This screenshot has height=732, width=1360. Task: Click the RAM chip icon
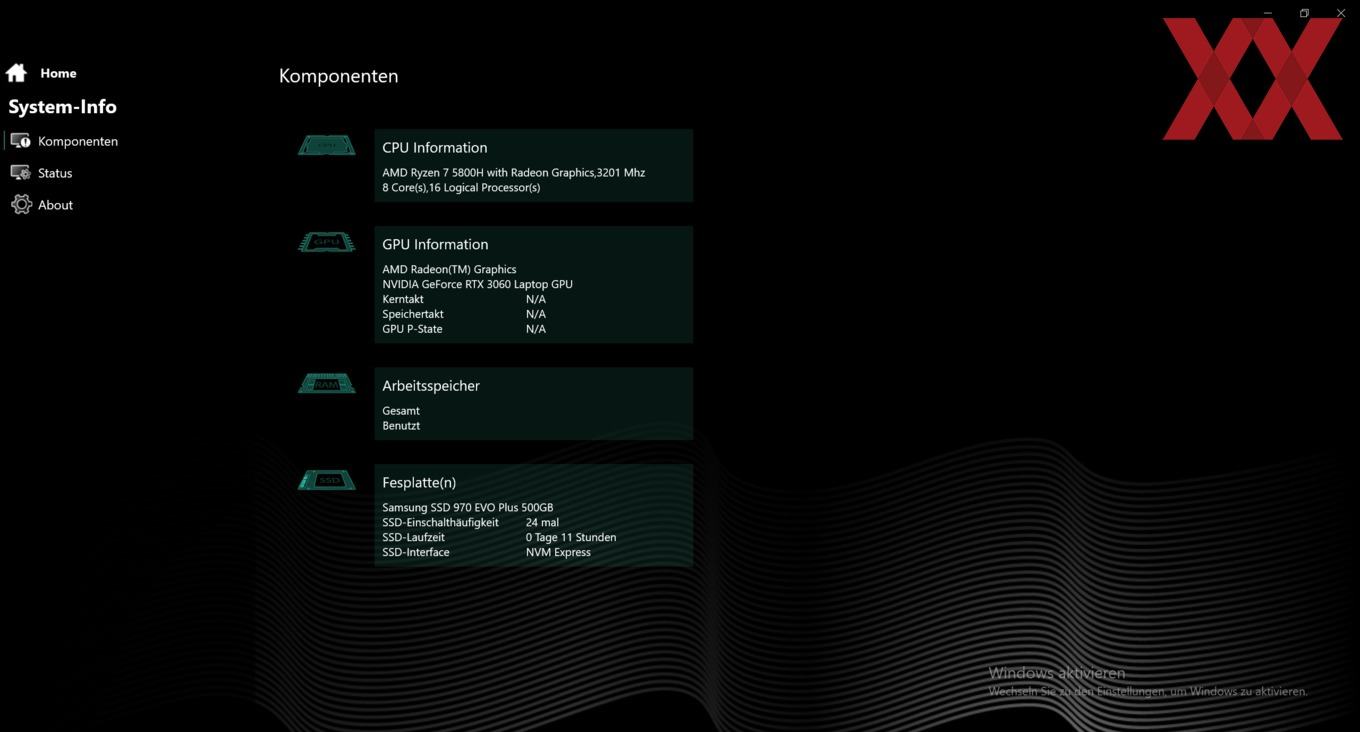pyautogui.click(x=326, y=384)
